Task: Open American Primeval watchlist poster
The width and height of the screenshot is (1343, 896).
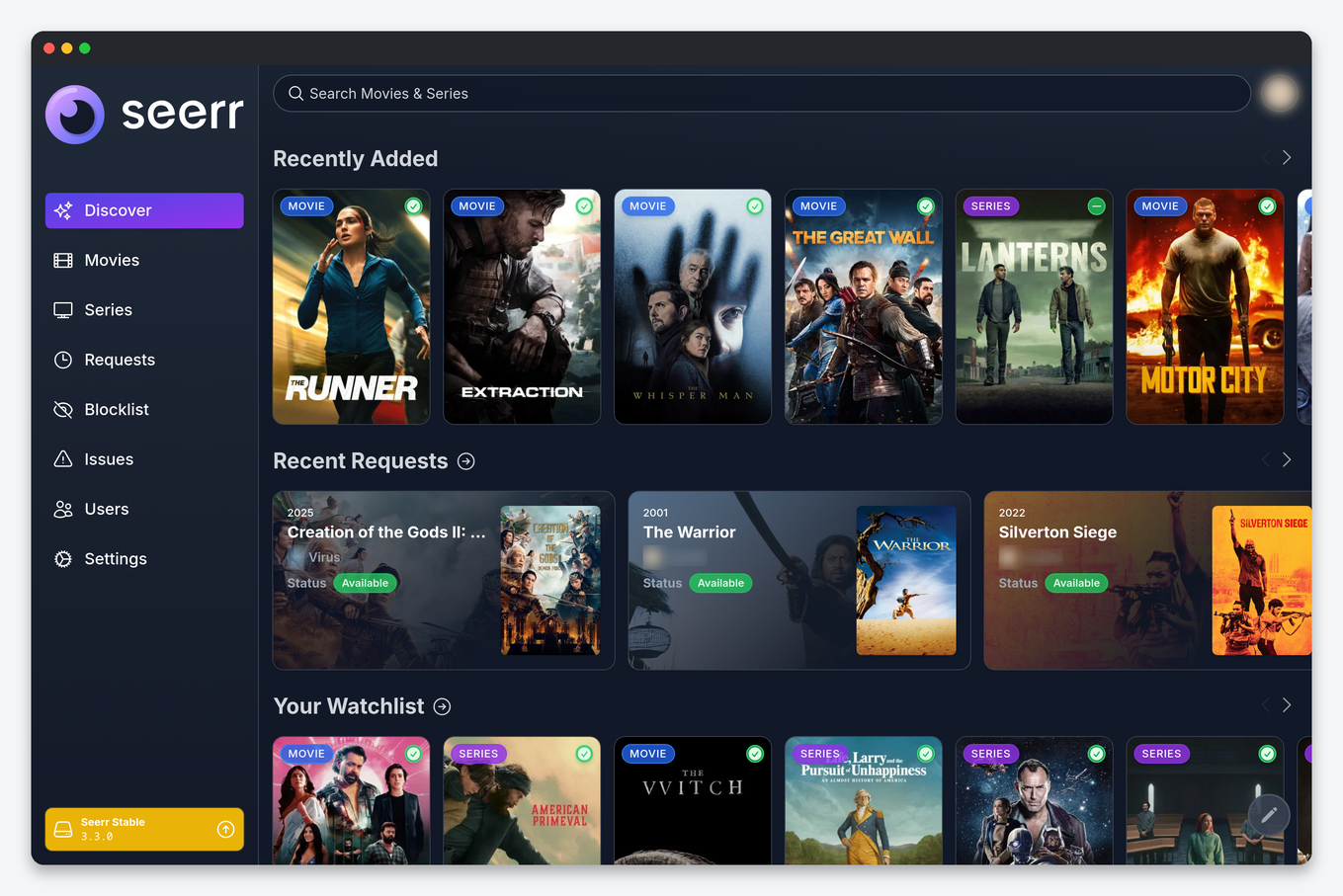Action: (522, 800)
